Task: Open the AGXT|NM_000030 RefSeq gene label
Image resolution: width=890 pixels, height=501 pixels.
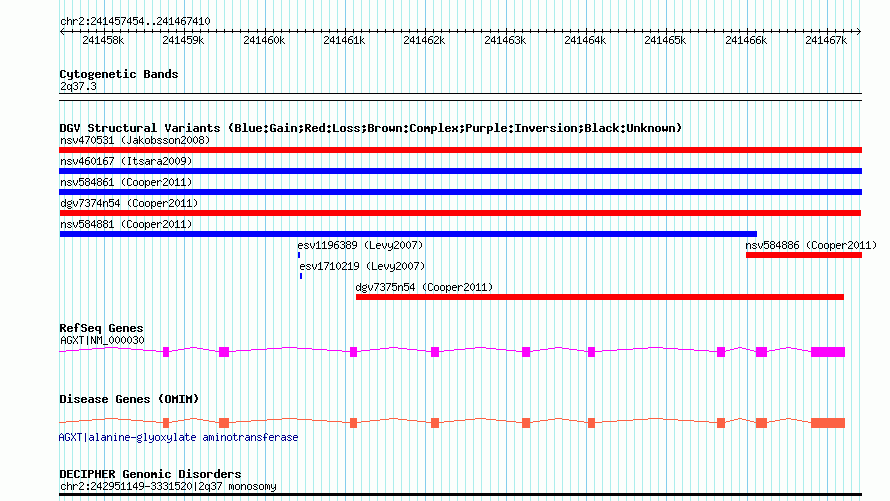Action: [x=102, y=340]
